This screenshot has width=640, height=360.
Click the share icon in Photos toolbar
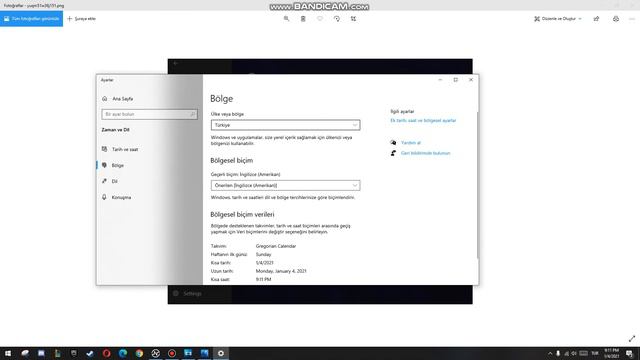point(596,19)
